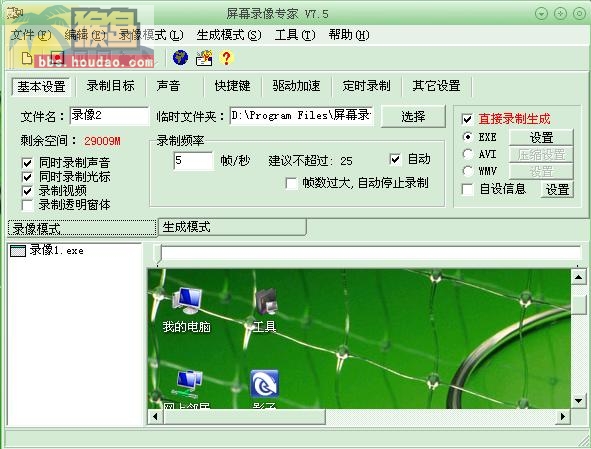Click the 选择 folder button
This screenshot has width=591, height=449.
point(413,116)
